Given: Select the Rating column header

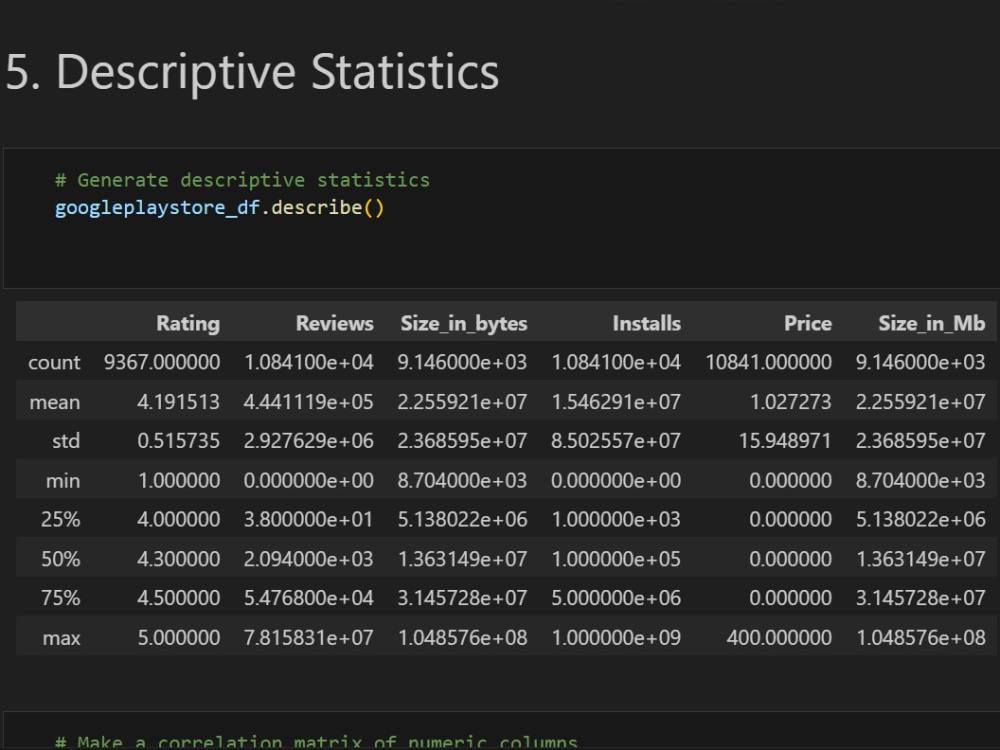Looking at the screenshot, I should (188, 323).
